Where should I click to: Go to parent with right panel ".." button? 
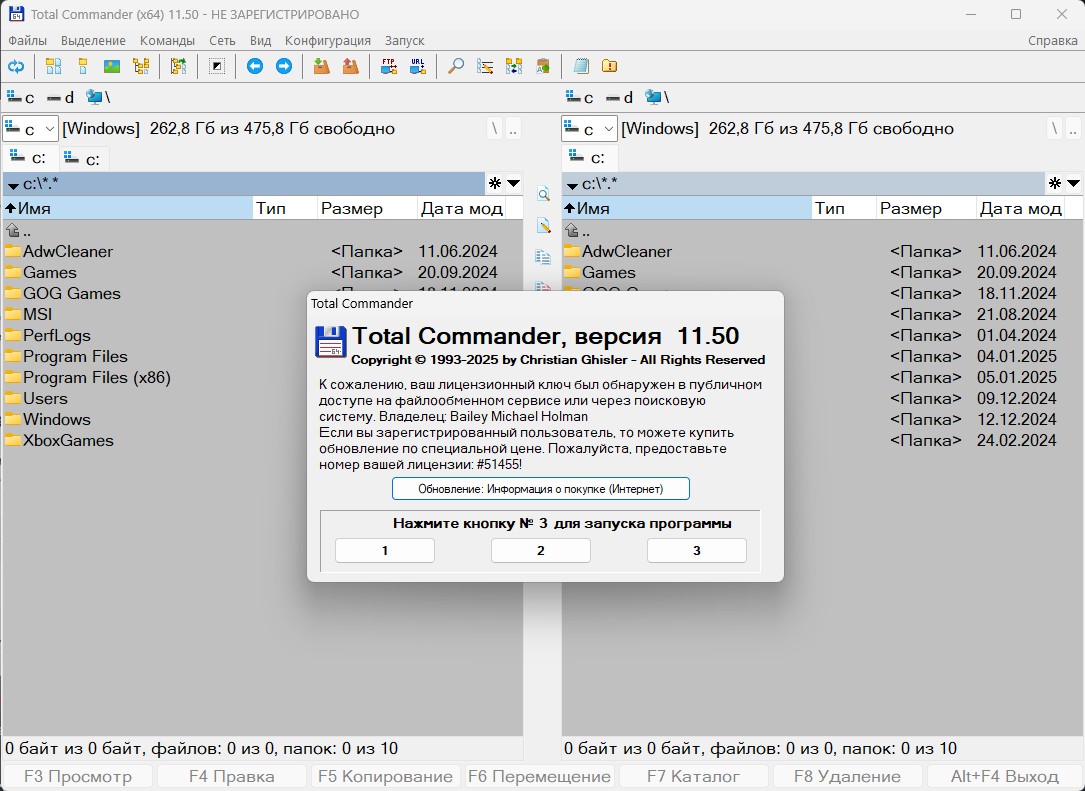(1073, 129)
